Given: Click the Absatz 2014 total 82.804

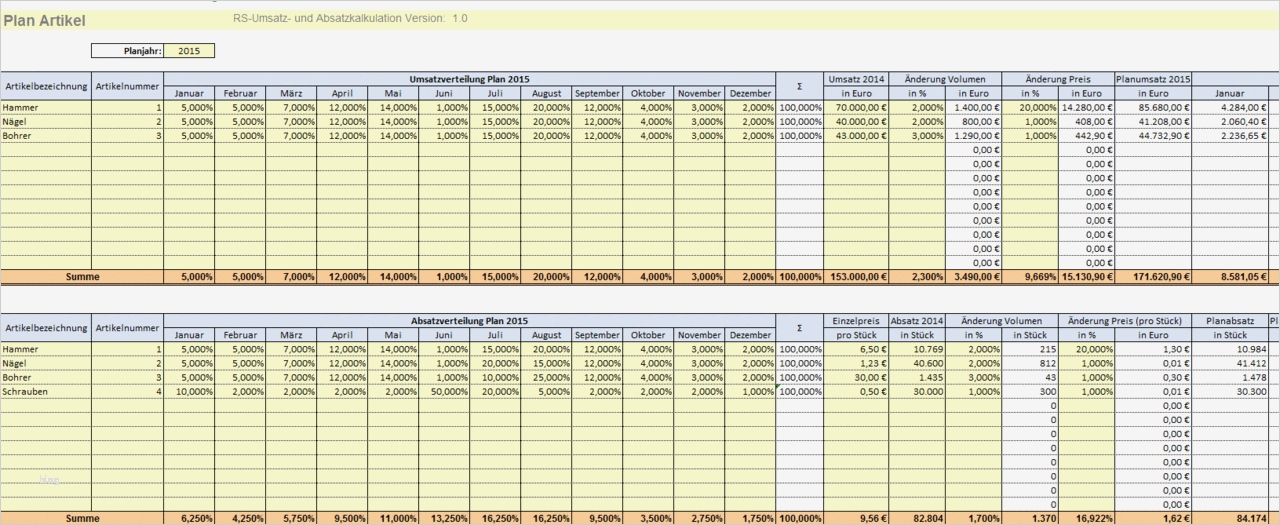Looking at the screenshot, I should click(916, 518).
